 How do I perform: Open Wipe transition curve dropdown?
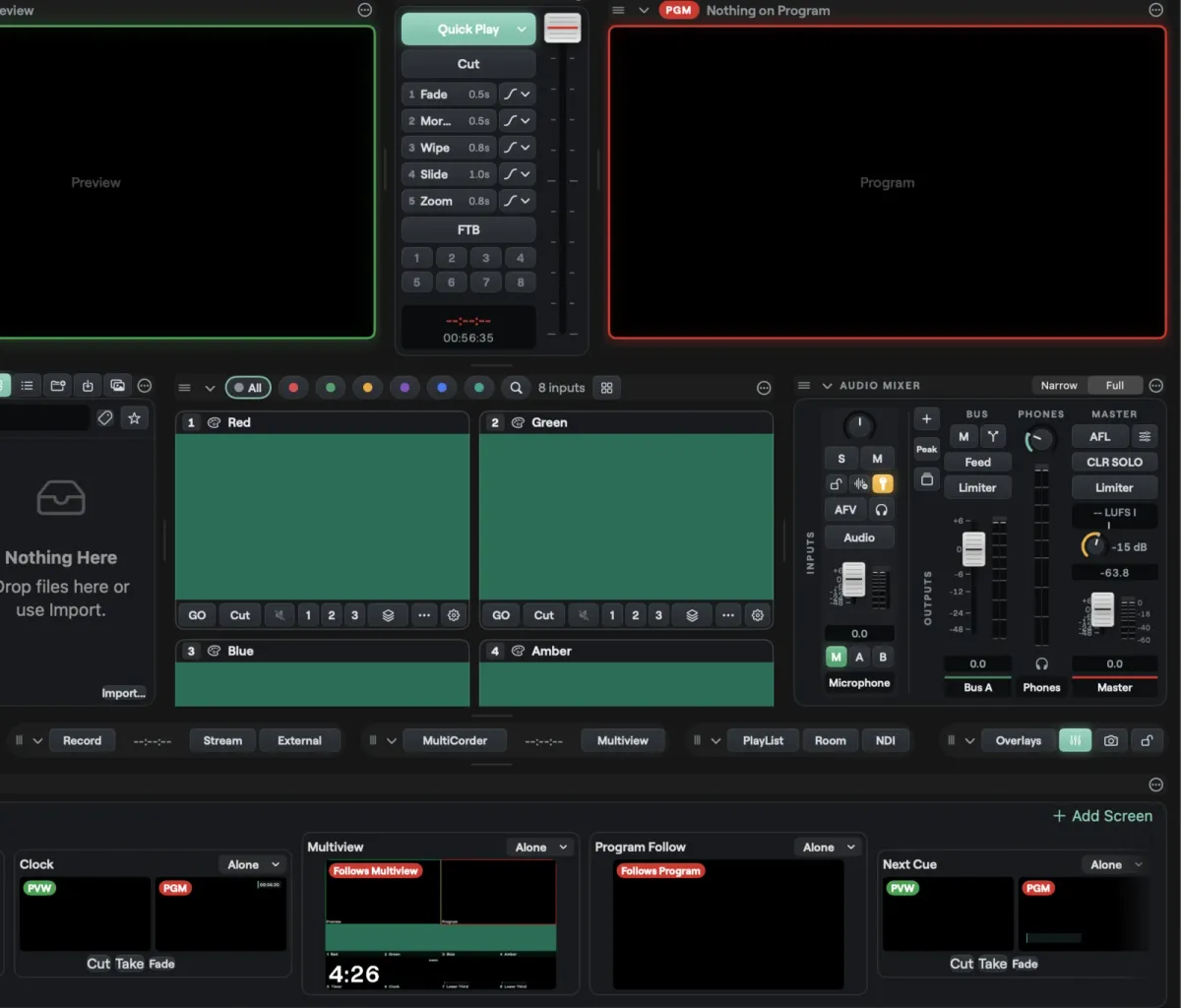click(x=517, y=148)
